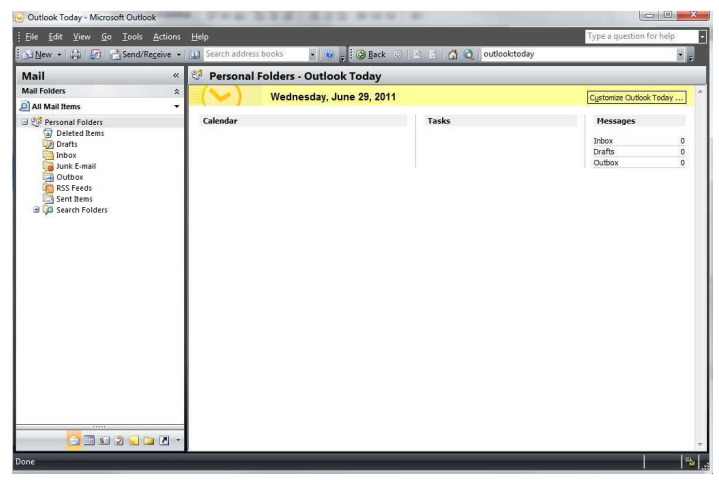Click the Home (Start Page) icon
This screenshot has height=483, width=719.
pyautogui.click(x=453, y=55)
